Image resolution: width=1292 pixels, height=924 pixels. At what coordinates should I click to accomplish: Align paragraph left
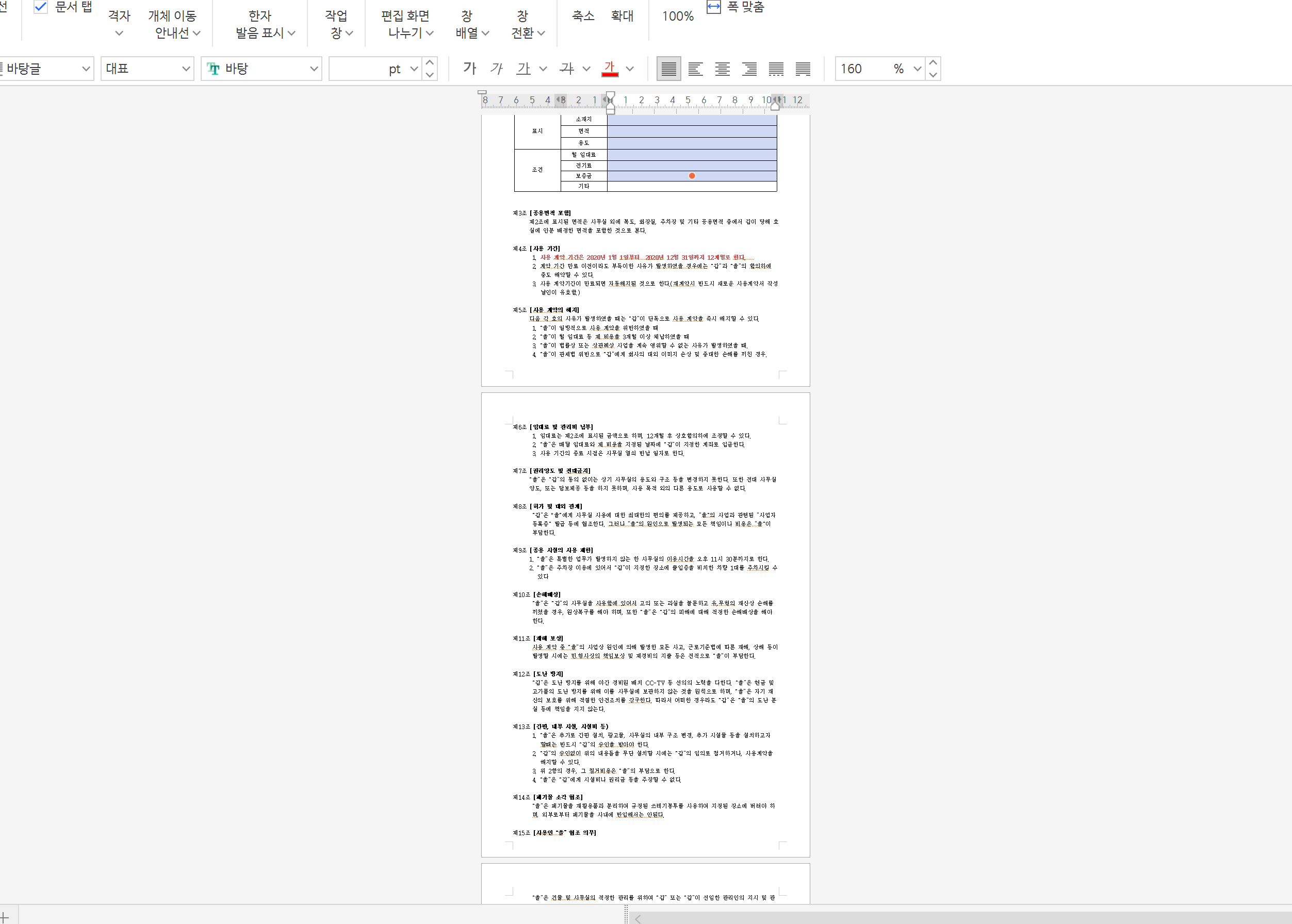695,69
